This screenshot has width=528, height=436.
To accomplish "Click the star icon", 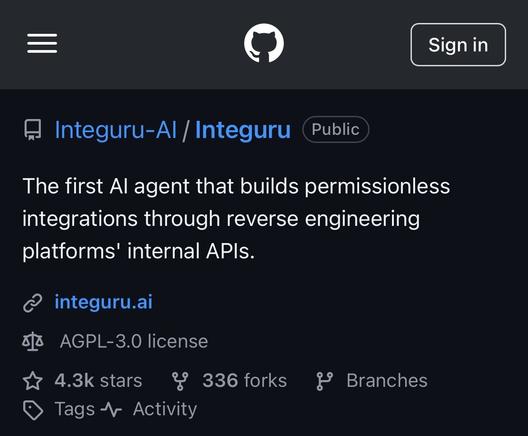I will 33,381.
